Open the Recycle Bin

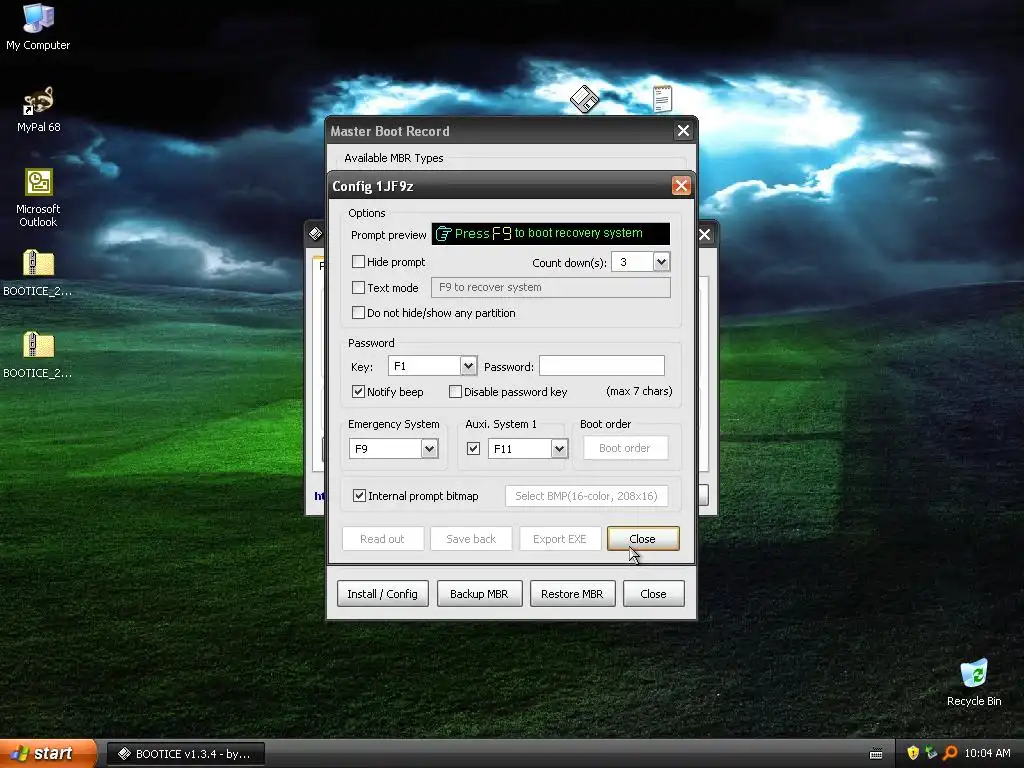coord(974,682)
